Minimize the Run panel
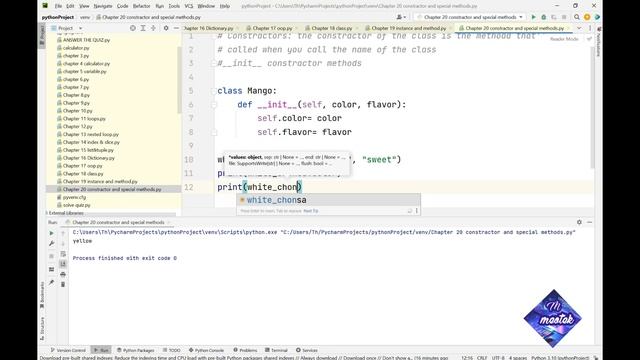The image size is (640, 360). (589, 222)
